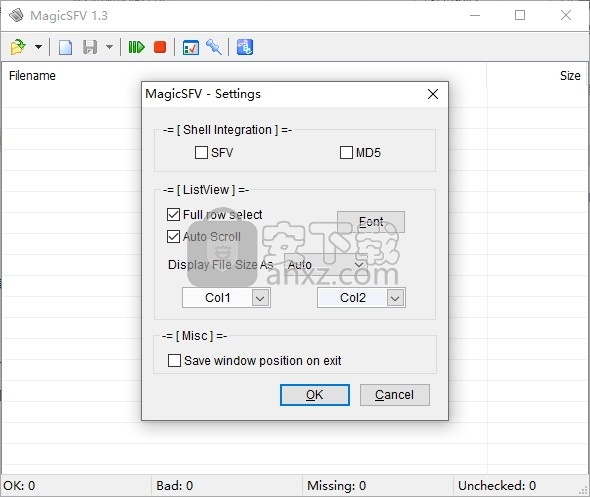The image size is (590, 497).
Task: Uncheck Full row select option
Action: coord(173,214)
